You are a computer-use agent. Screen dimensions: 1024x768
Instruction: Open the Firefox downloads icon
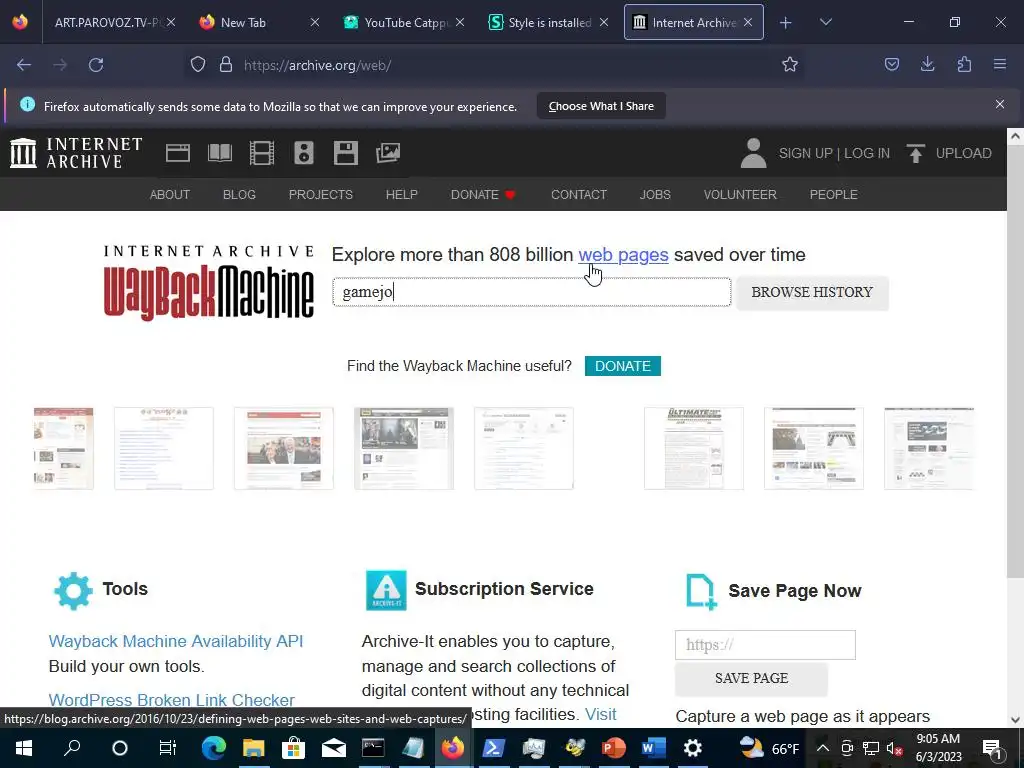[927, 64]
